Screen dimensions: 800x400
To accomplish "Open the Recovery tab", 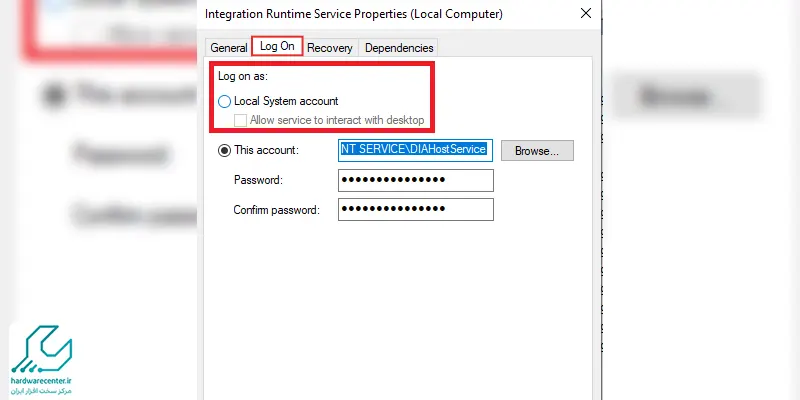I will [x=330, y=47].
